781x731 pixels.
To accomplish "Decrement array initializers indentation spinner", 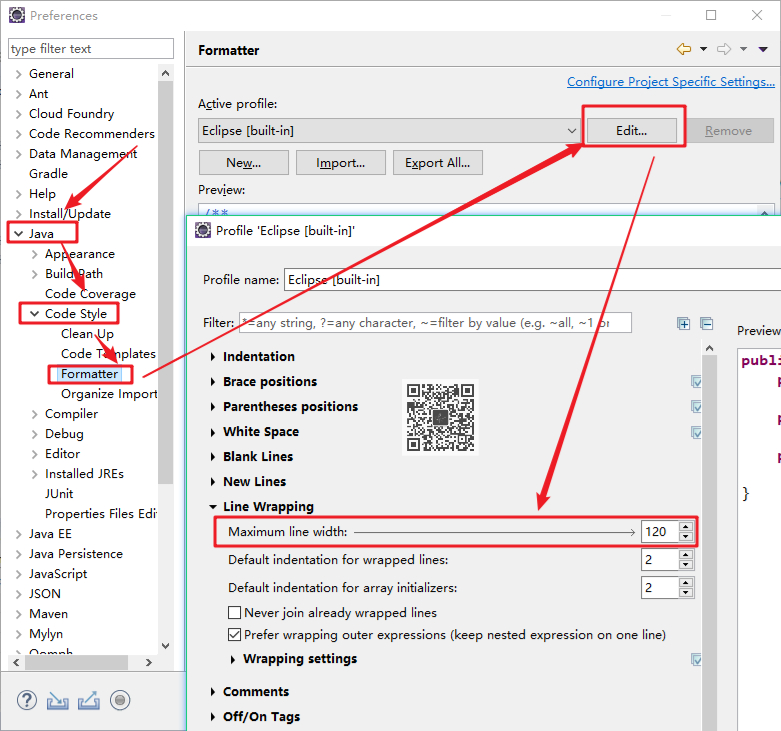I will click(x=686, y=592).
